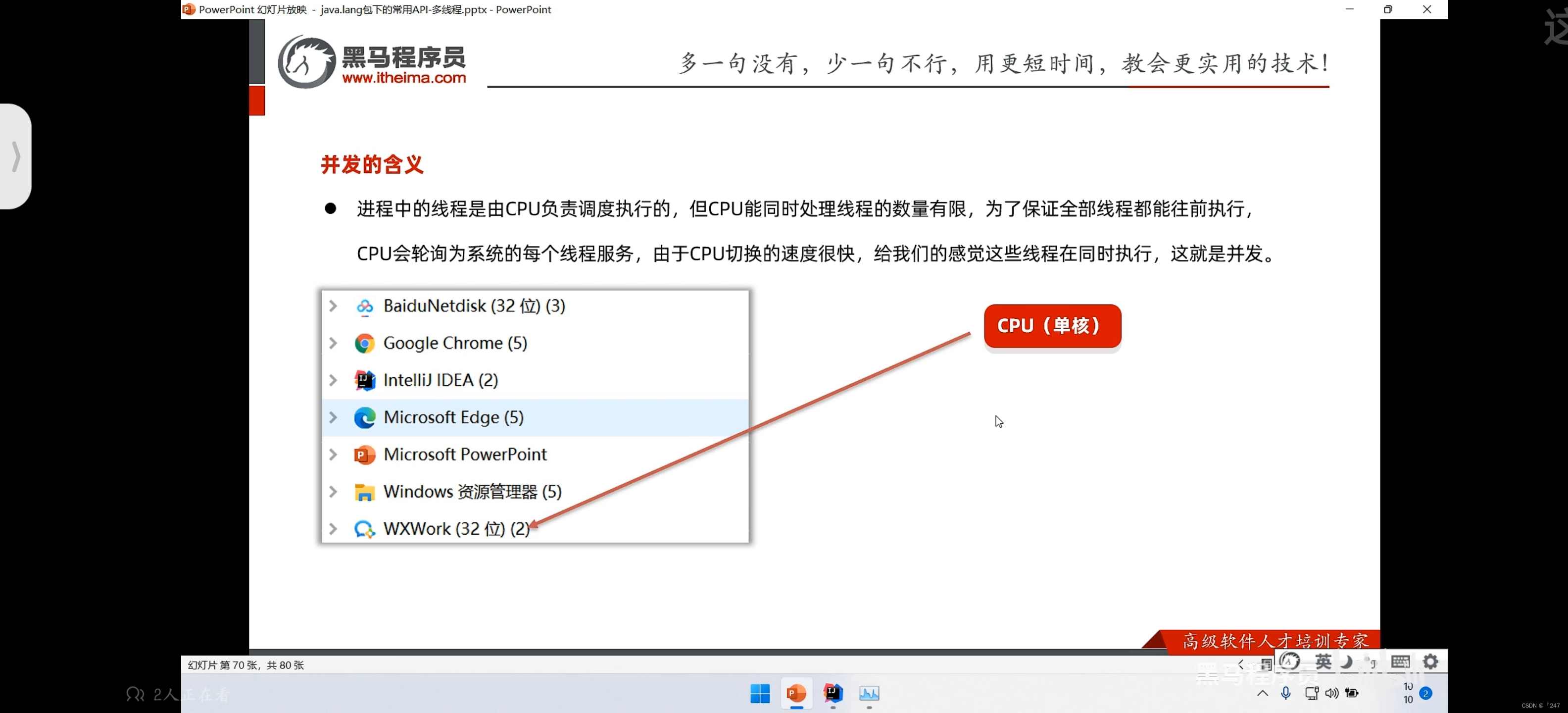Open the collapsed side panel arrow at left edge

16,156
